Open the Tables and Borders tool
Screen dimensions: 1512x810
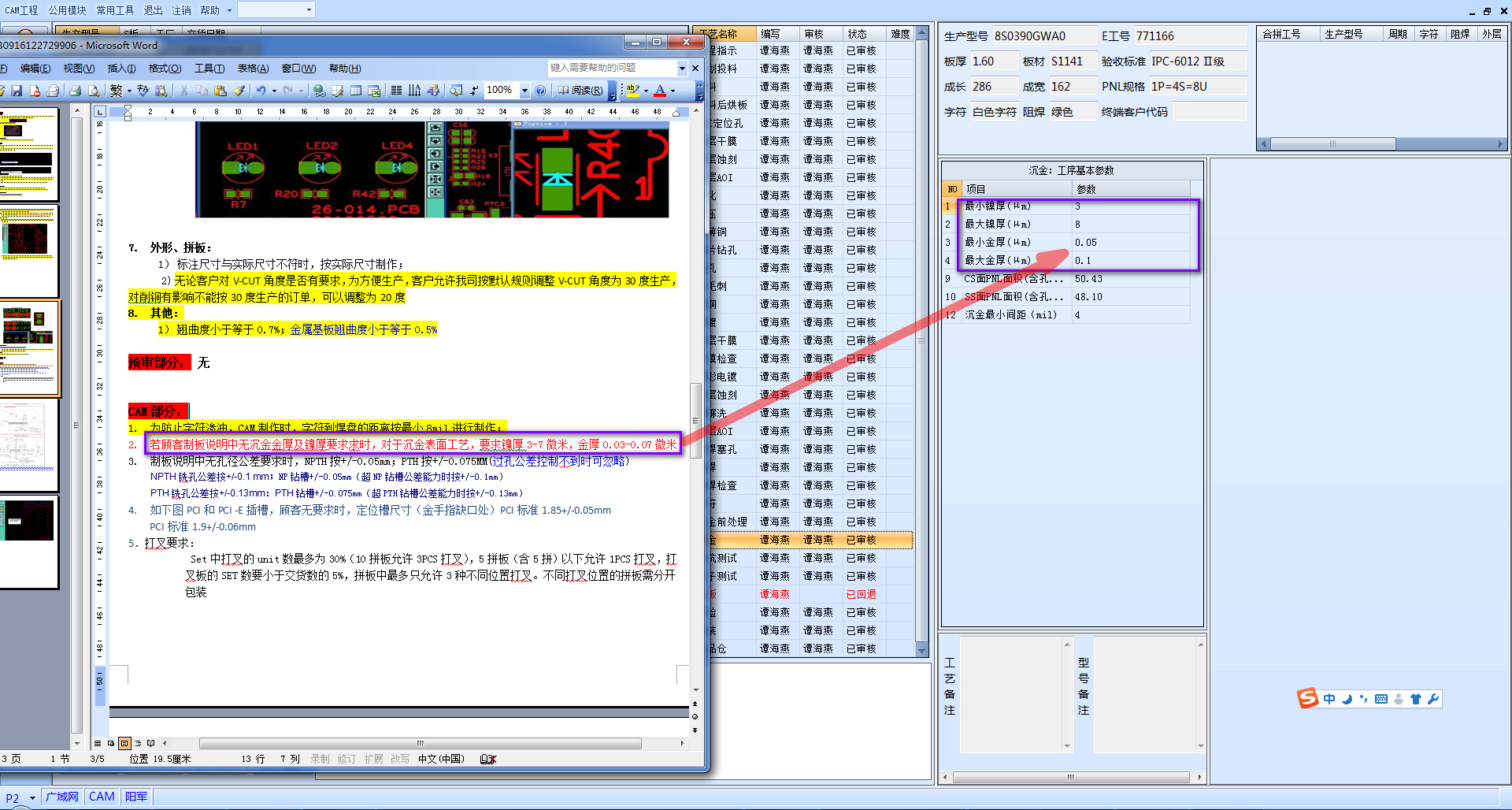(337, 91)
